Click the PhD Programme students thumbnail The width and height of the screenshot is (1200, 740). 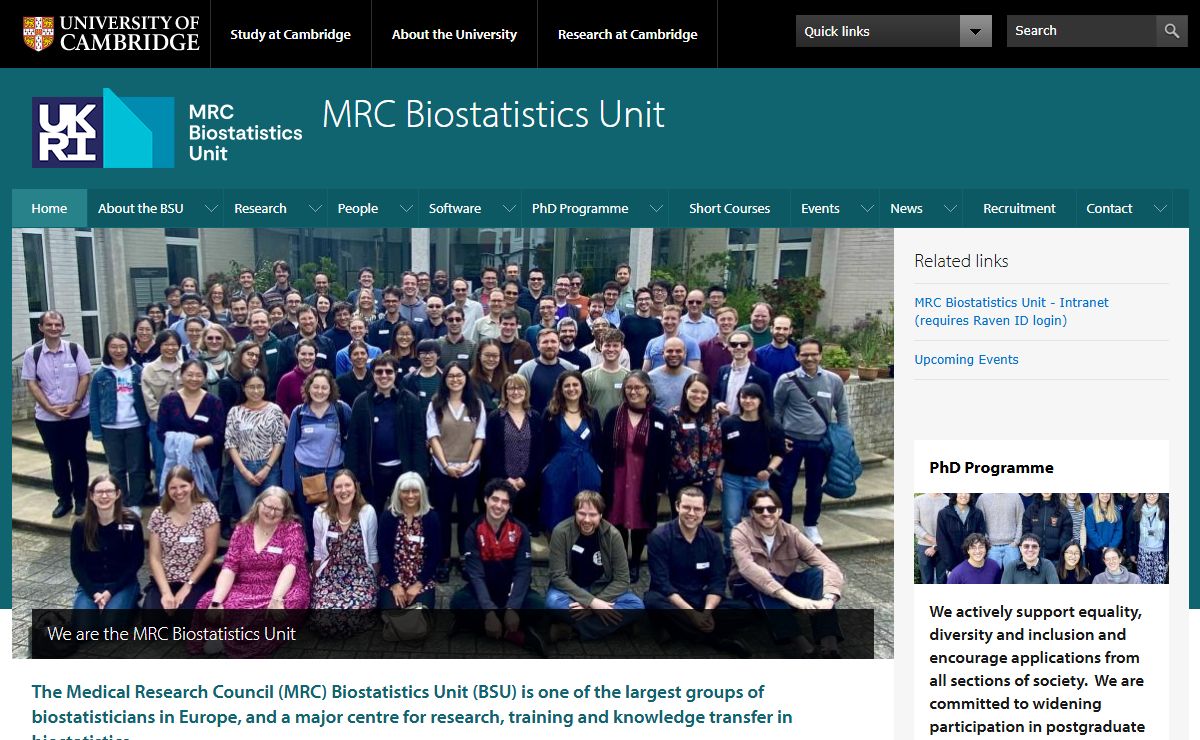tap(1041, 538)
